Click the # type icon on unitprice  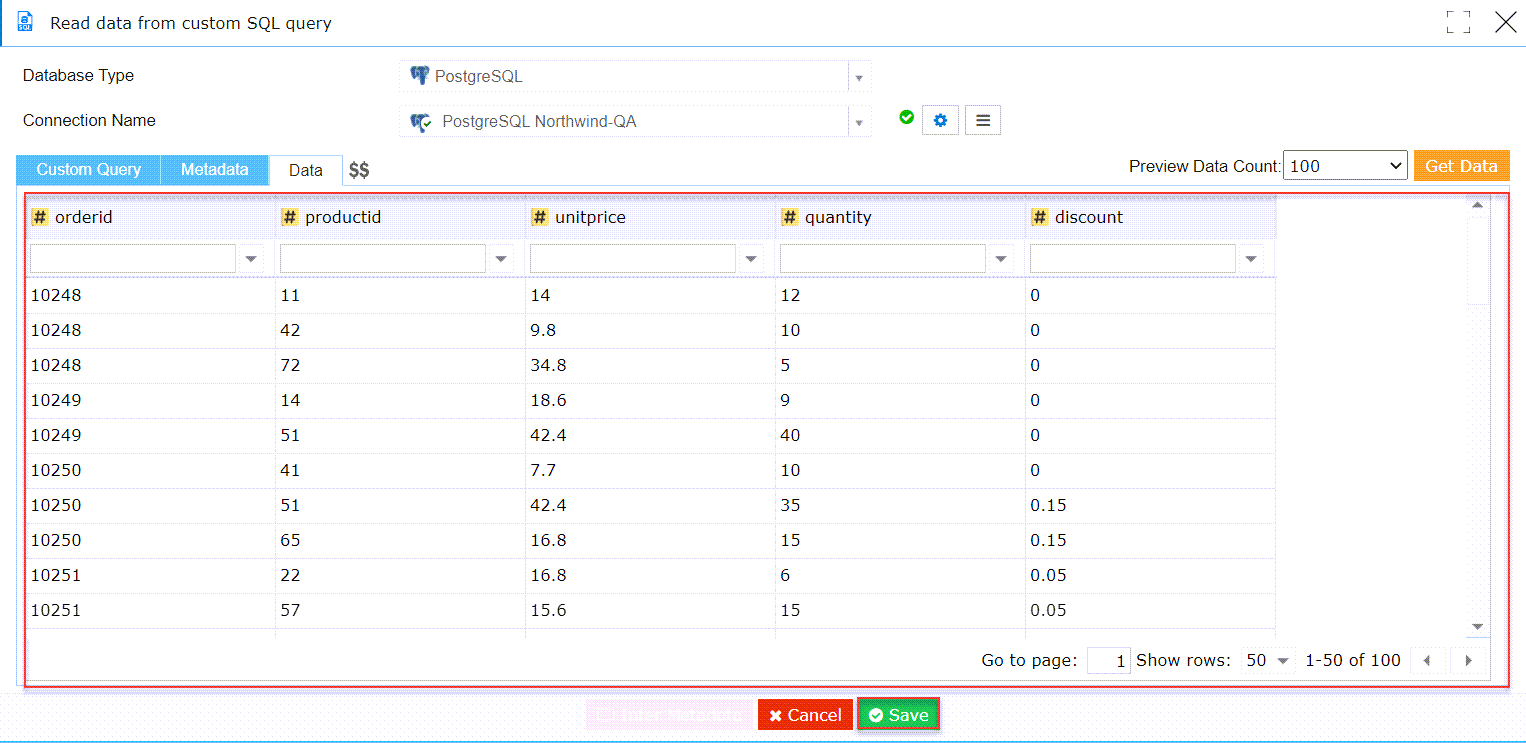540,217
